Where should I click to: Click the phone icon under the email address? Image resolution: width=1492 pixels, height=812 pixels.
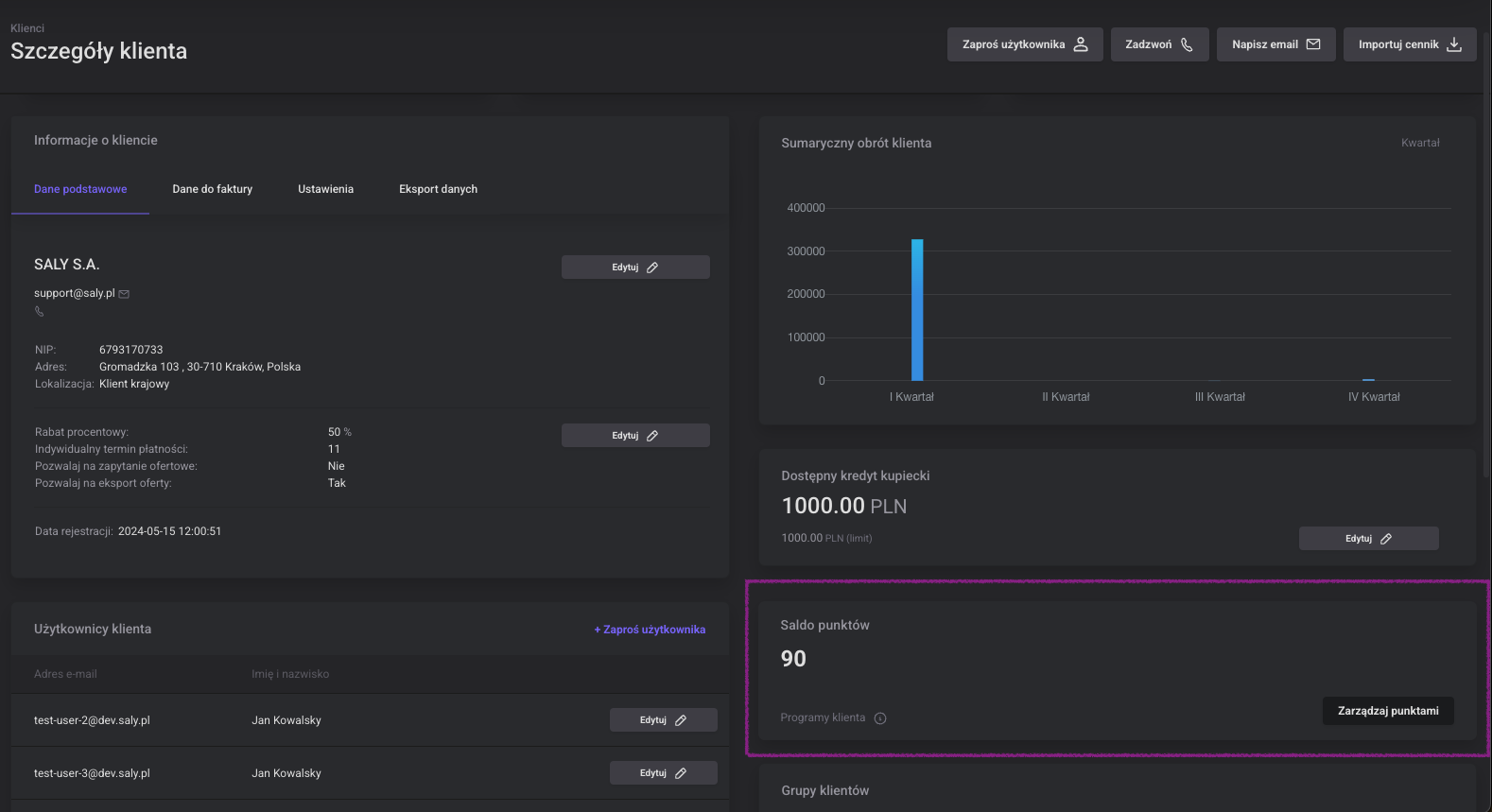pyautogui.click(x=40, y=311)
